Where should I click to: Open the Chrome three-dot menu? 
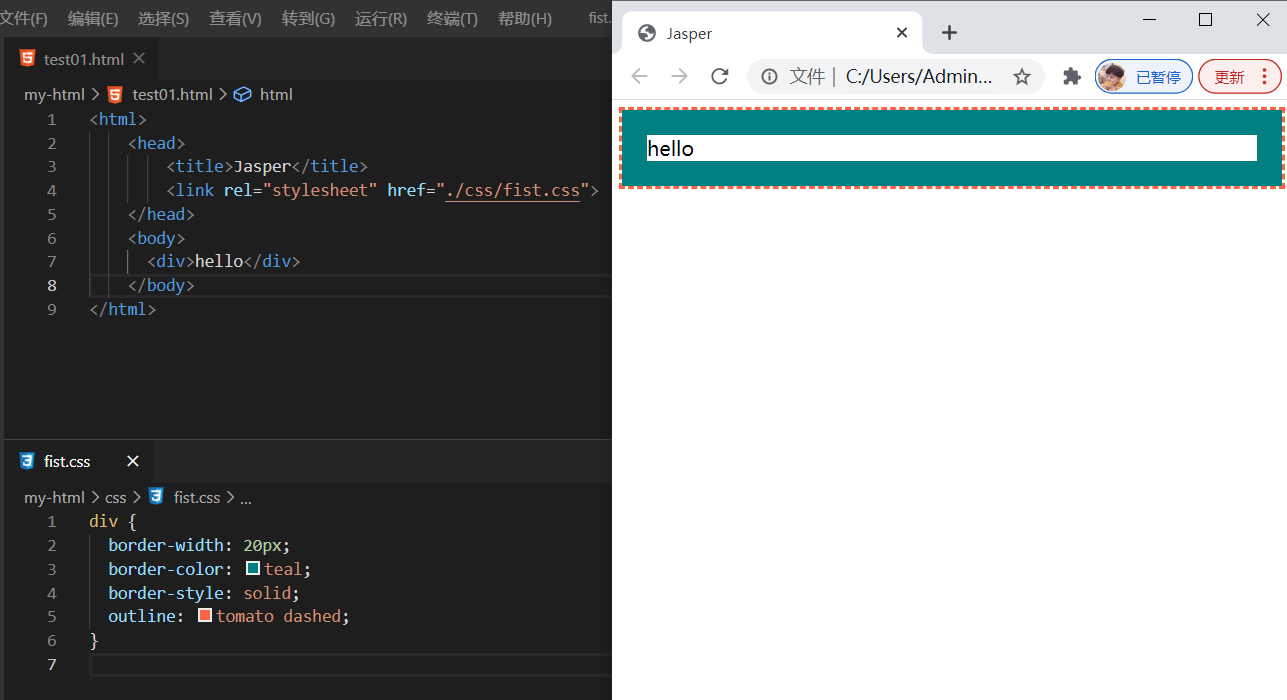pyautogui.click(x=1264, y=77)
